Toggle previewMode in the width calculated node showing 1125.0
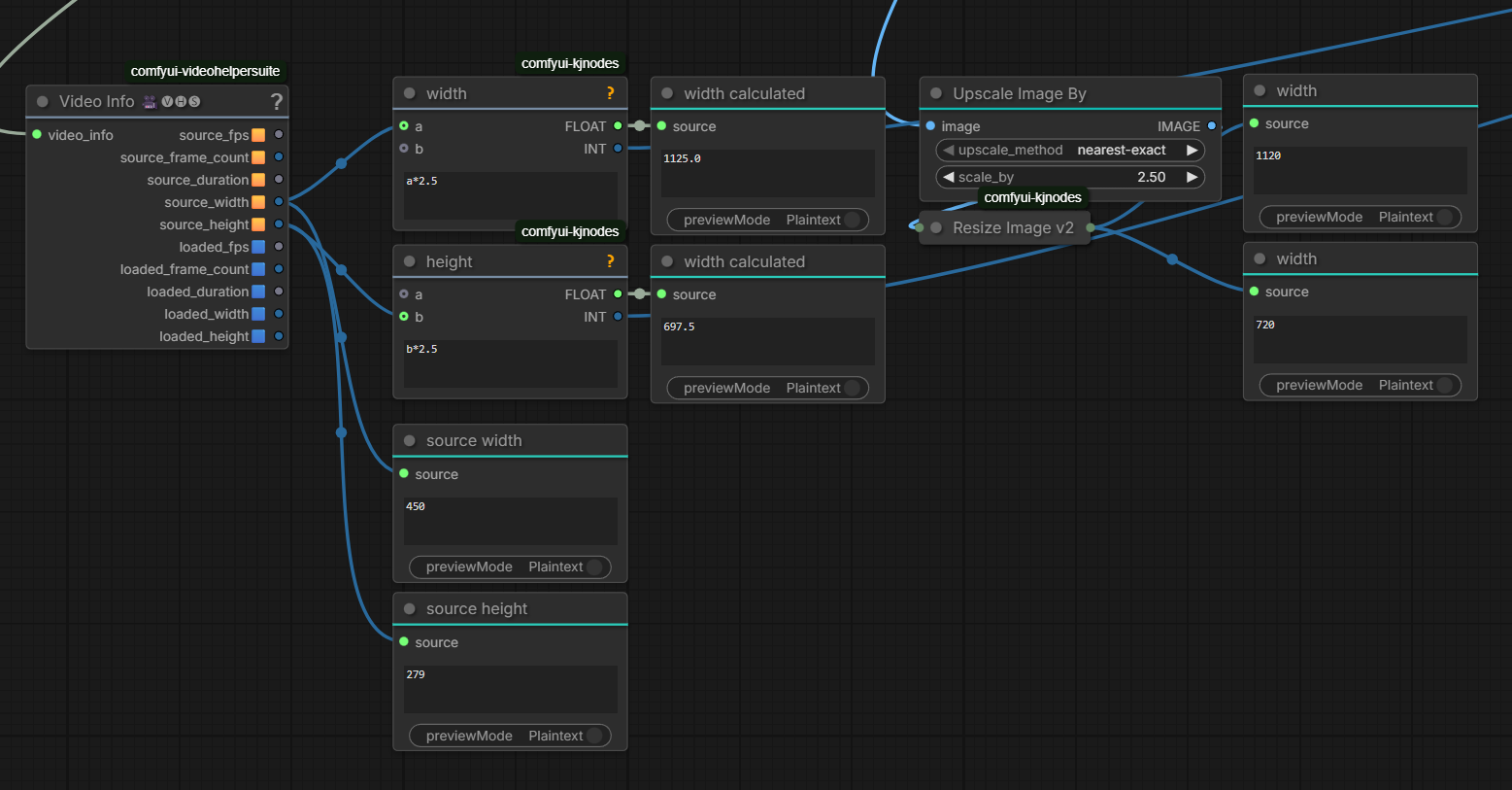 pos(767,220)
